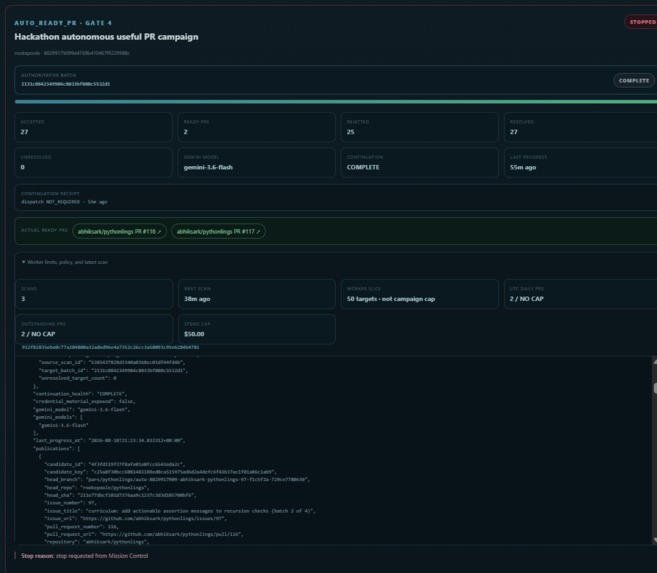Click the "head_repo" JSON line

(x=97, y=488)
